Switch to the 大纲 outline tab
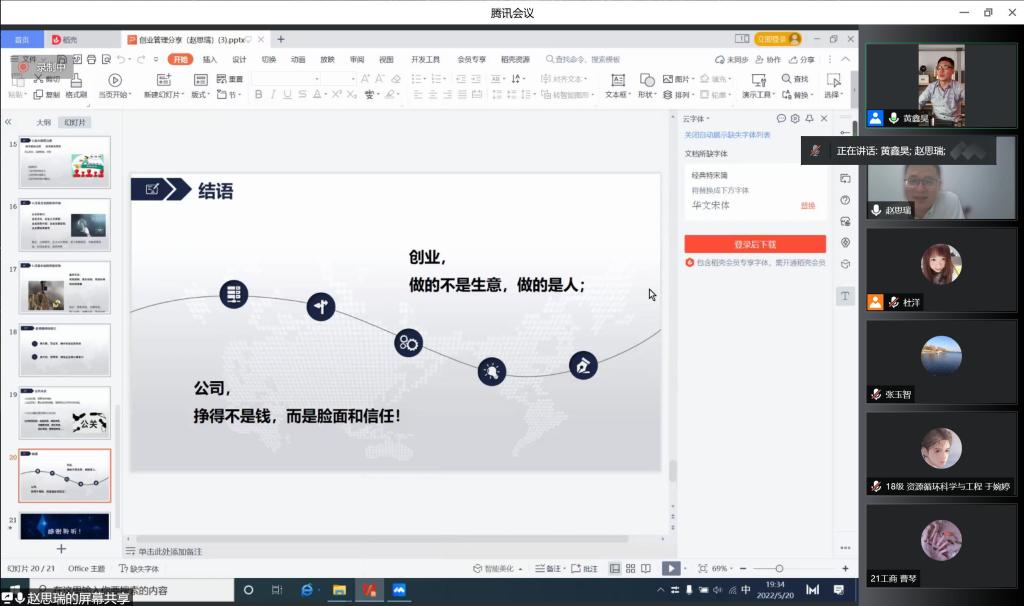The width and height of the screenshot is (1024, 606). [44, 122]
